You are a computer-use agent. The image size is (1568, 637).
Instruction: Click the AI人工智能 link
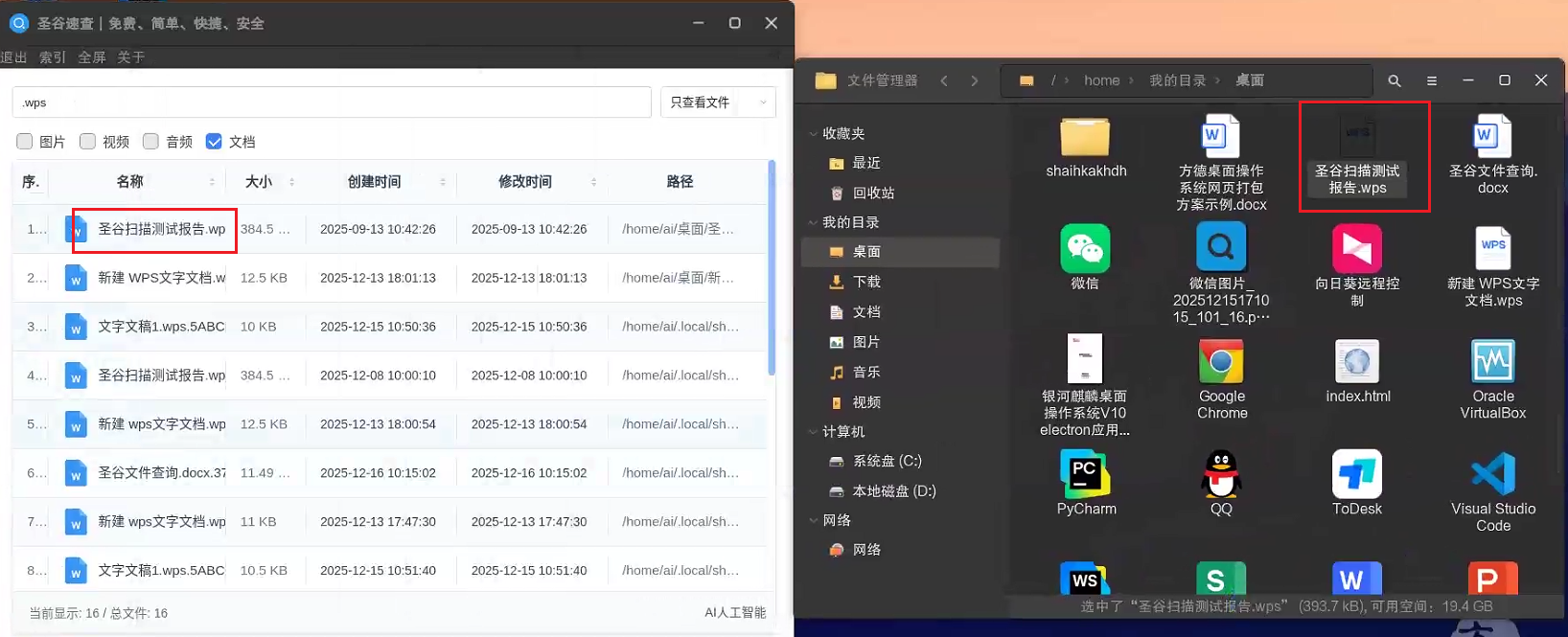[x=734, y=613]
